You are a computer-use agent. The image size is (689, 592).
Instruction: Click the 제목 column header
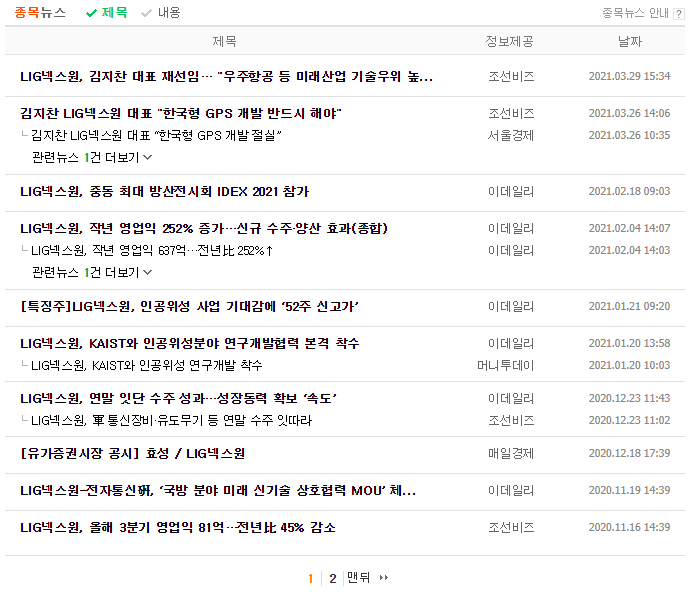pyautogui.click(x=225, y=41)
